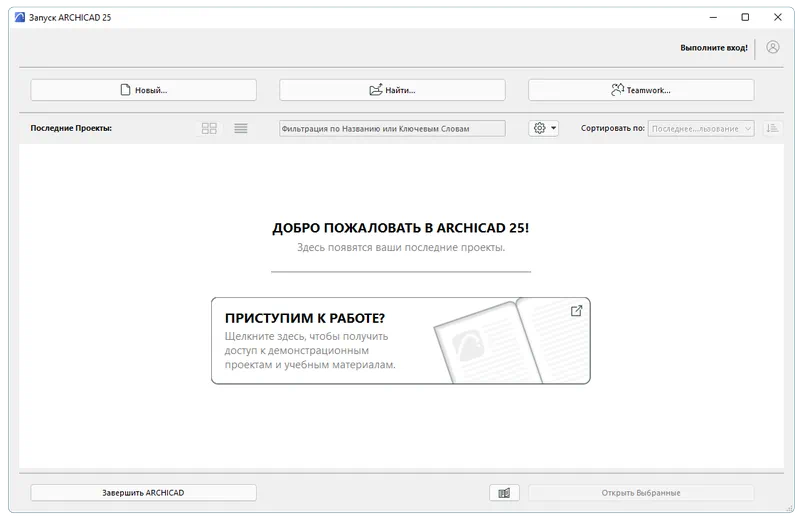
Task: Click the ARCHICAD app icon in title bar
Action: (x=19, y=17)
